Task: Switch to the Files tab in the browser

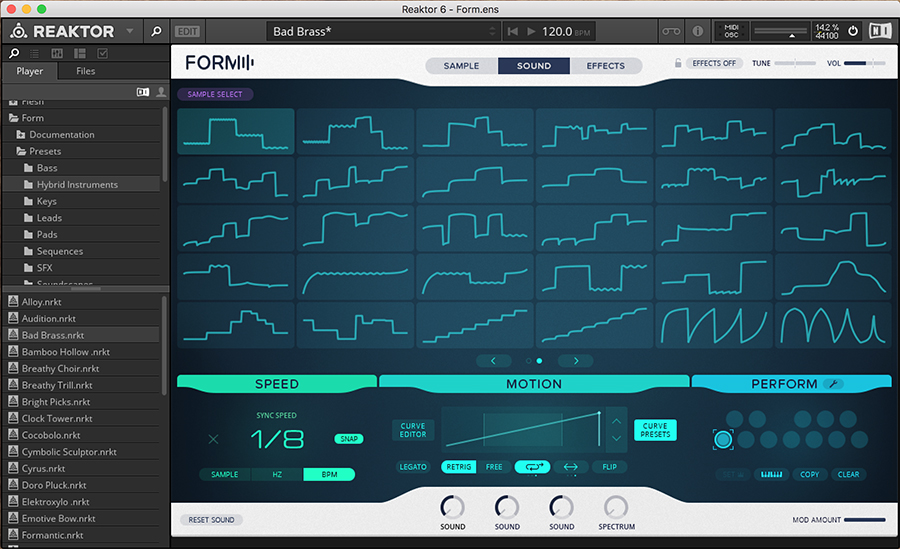Action: tap(86, 71)
